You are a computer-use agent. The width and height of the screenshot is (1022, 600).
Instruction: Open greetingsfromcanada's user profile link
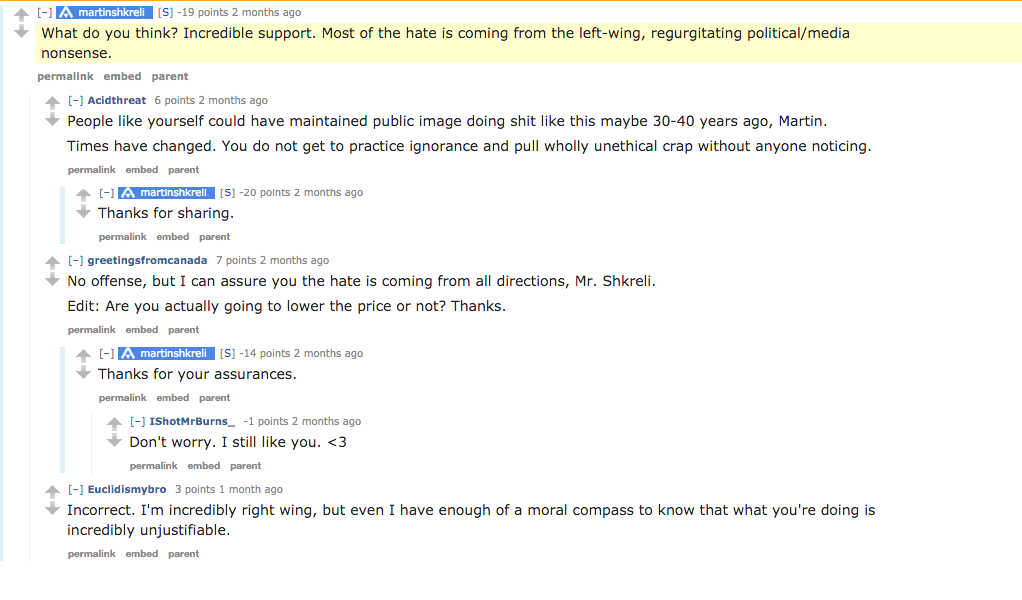coord(147,261)
